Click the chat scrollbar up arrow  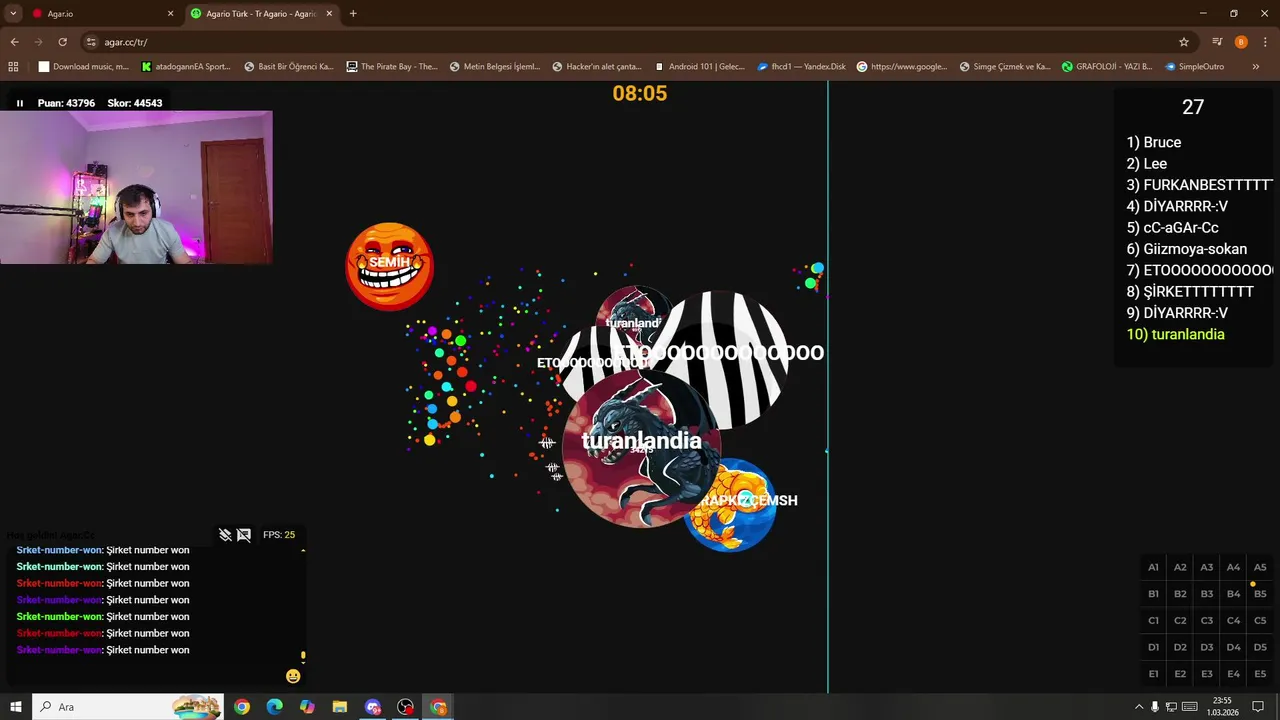[x=303, y=550]
